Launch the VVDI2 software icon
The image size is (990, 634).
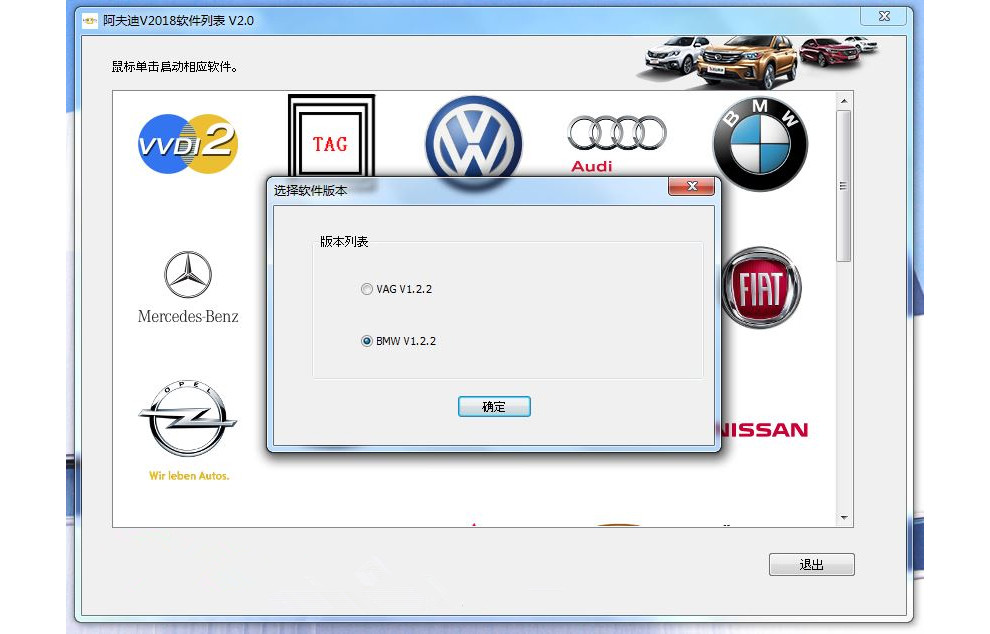[x=188, y=144]
